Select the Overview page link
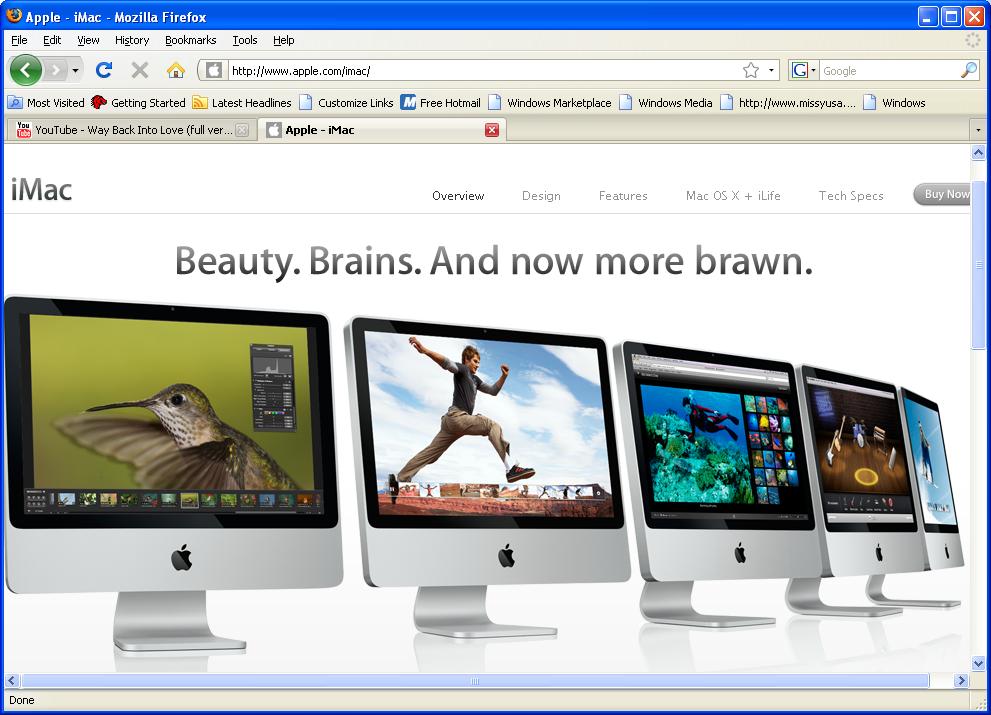This screenshot has width=991, height=715. [x=458, y=196]
